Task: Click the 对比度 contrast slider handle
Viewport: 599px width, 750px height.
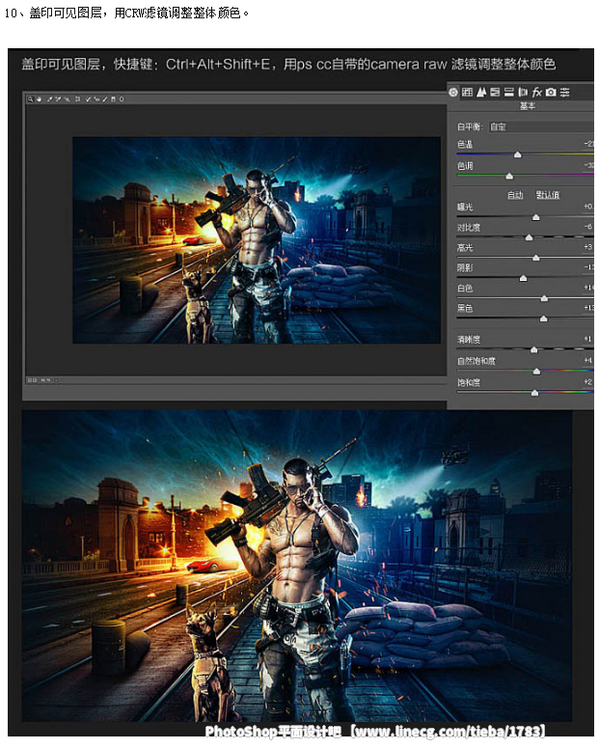Action: pos(529,238)
